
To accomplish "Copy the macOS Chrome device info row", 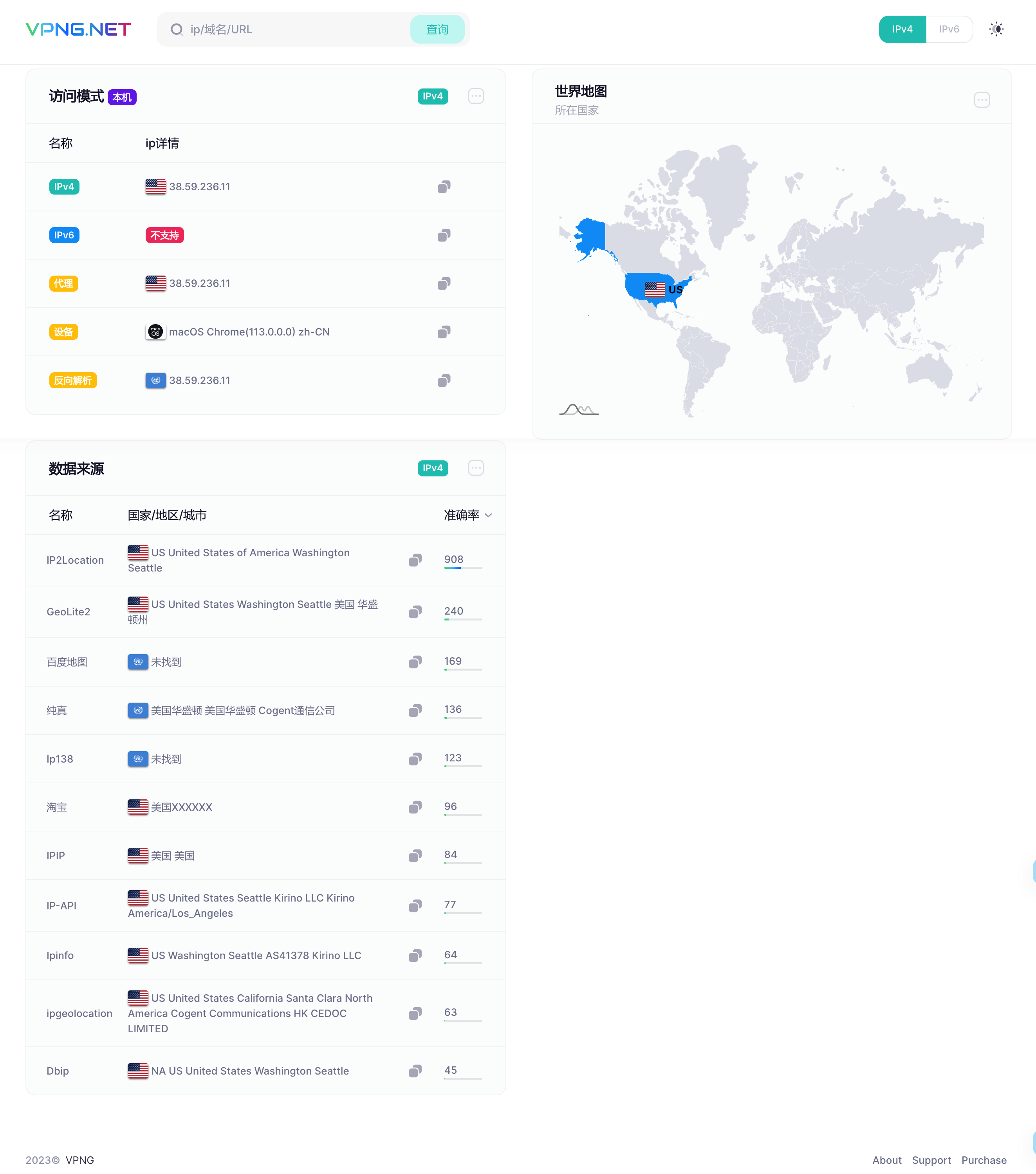I will 444,332.
